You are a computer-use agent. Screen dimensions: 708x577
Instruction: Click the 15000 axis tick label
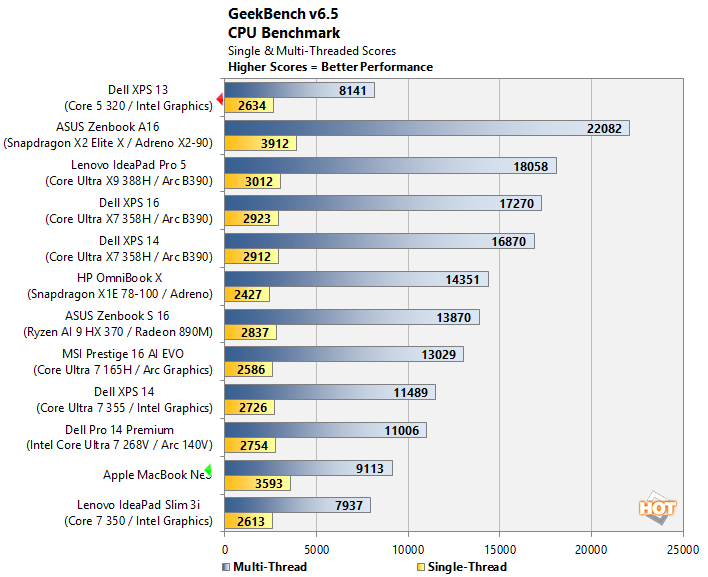(500, 550)
